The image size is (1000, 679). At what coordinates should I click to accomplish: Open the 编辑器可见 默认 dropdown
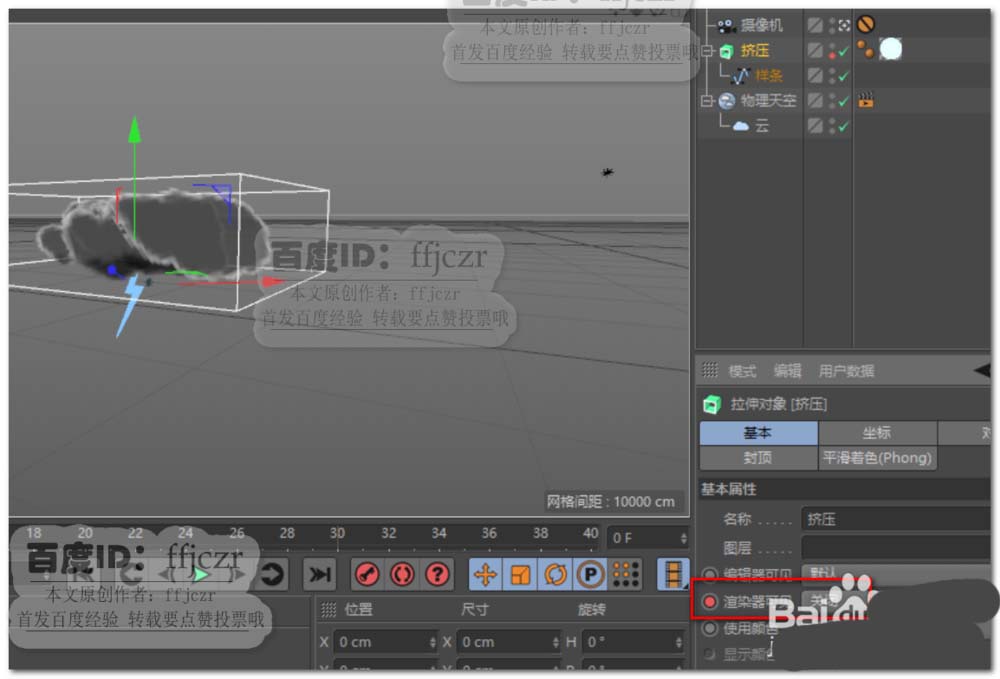pos(896,573)
